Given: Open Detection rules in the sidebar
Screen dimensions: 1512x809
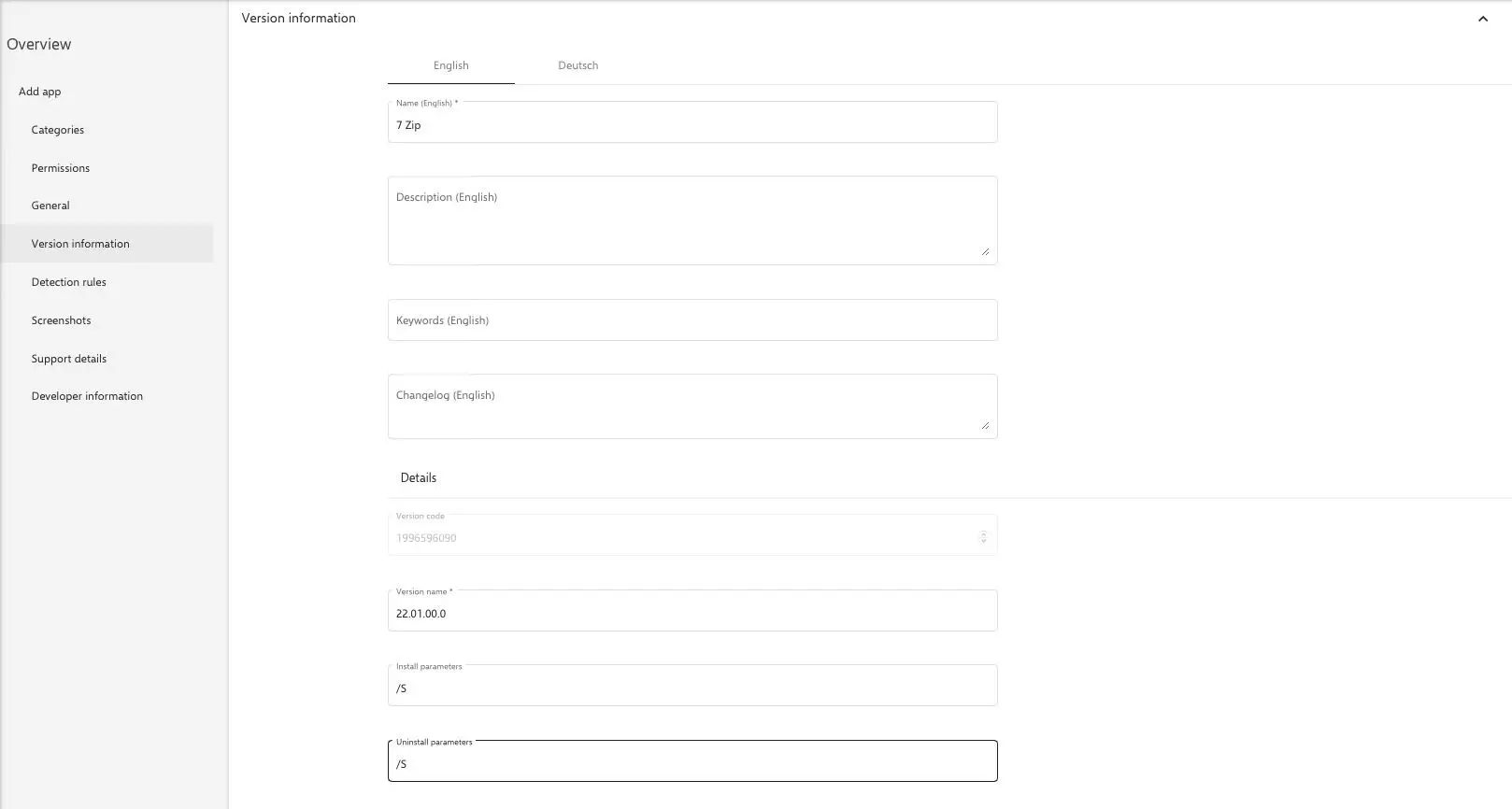Looking at the screenshot, I should pos(69,282).
